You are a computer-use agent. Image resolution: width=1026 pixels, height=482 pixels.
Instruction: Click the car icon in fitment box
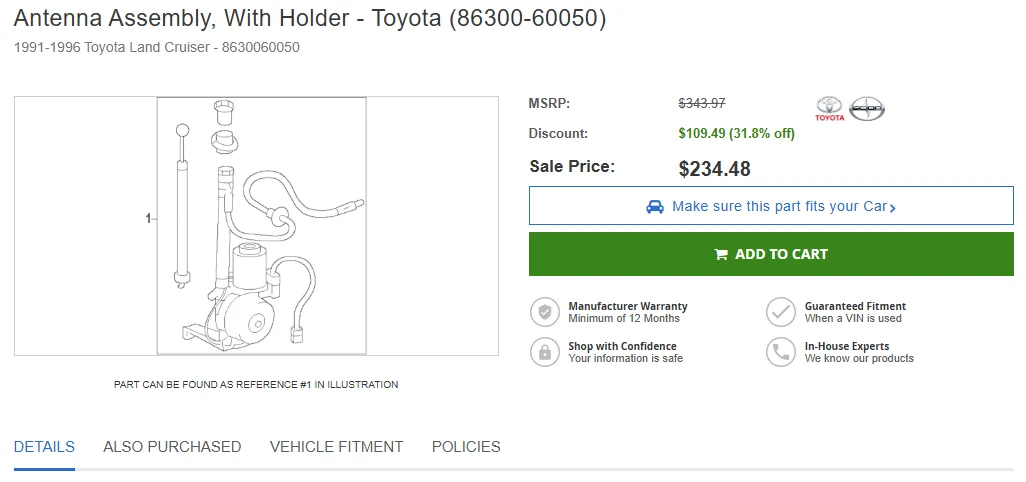(x=655, y=207)
